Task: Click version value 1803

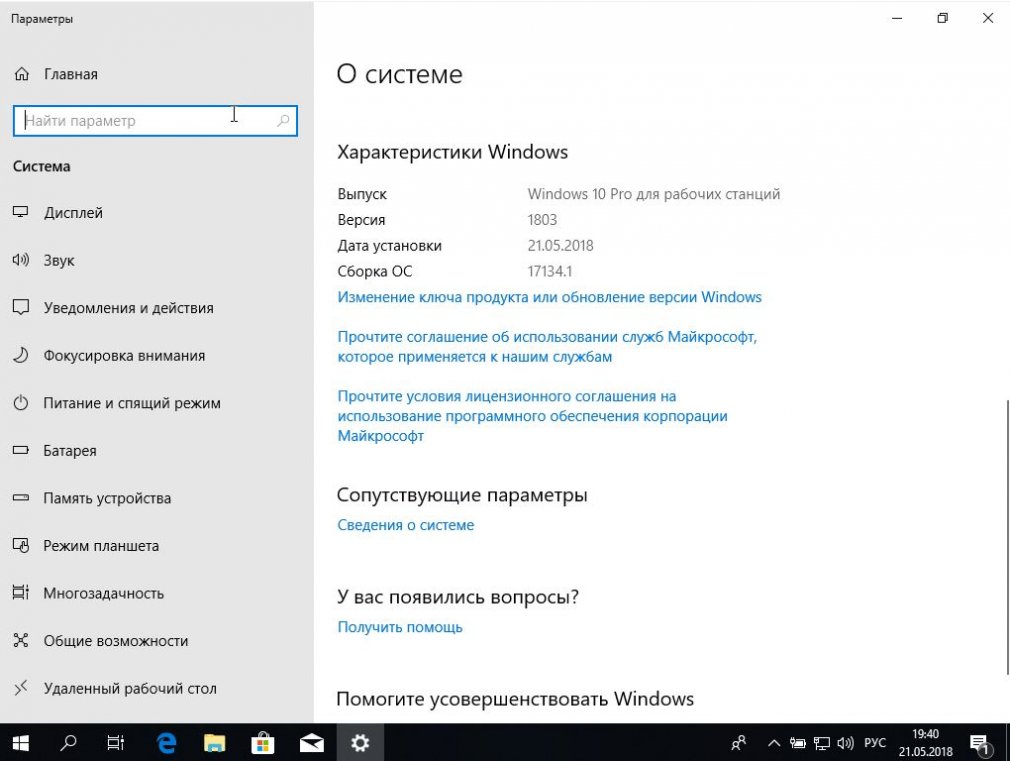Action: (x=542, y=220)
